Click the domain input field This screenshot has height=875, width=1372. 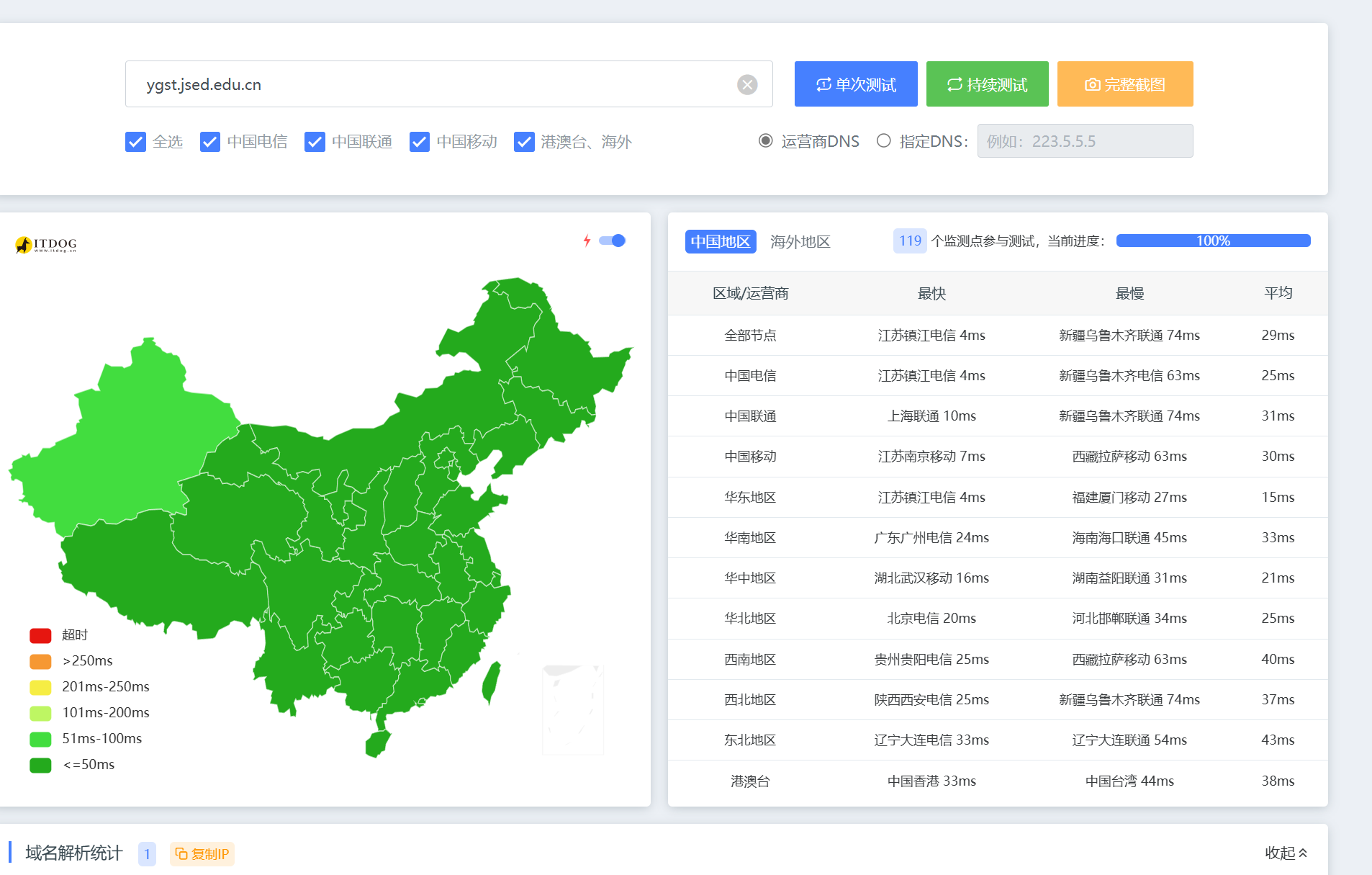click(x=432, y=85)
